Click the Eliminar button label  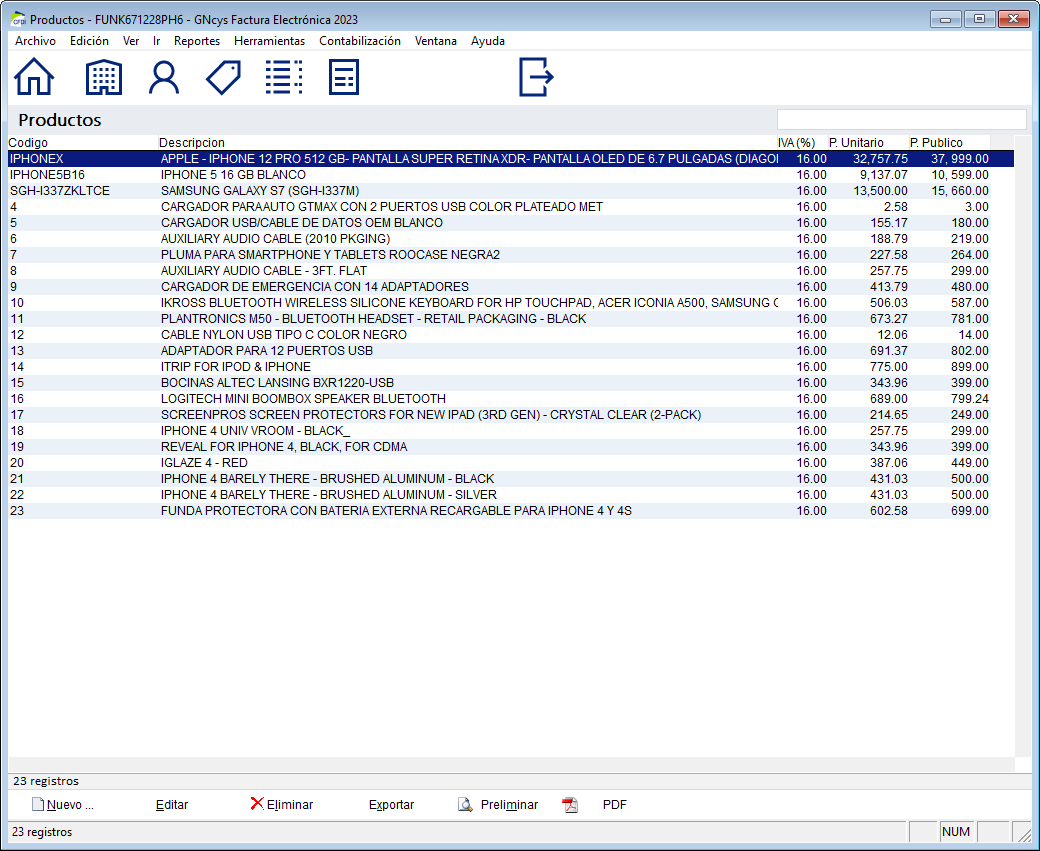tap(290, 805)
